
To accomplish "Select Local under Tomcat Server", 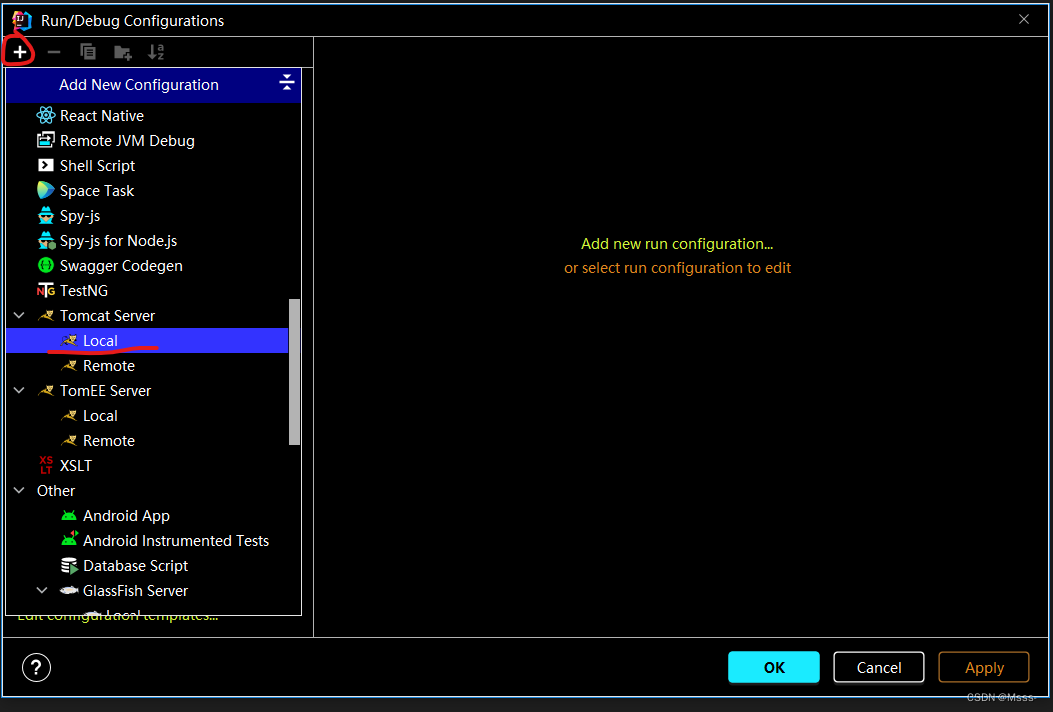I will [147, 341].
